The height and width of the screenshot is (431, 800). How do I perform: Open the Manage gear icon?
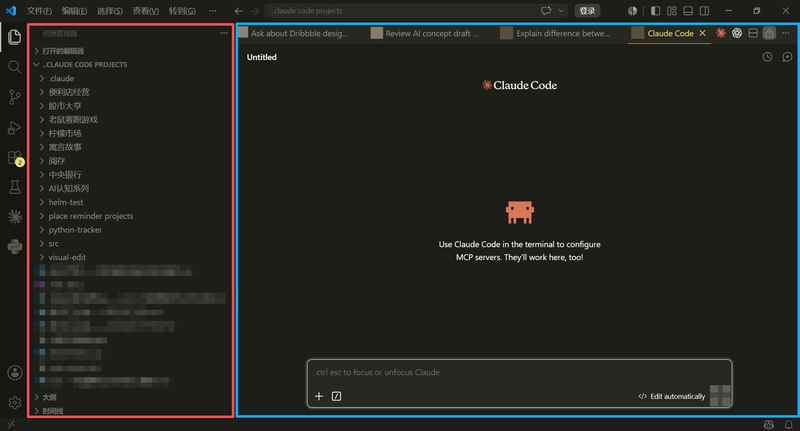[15, 402]
